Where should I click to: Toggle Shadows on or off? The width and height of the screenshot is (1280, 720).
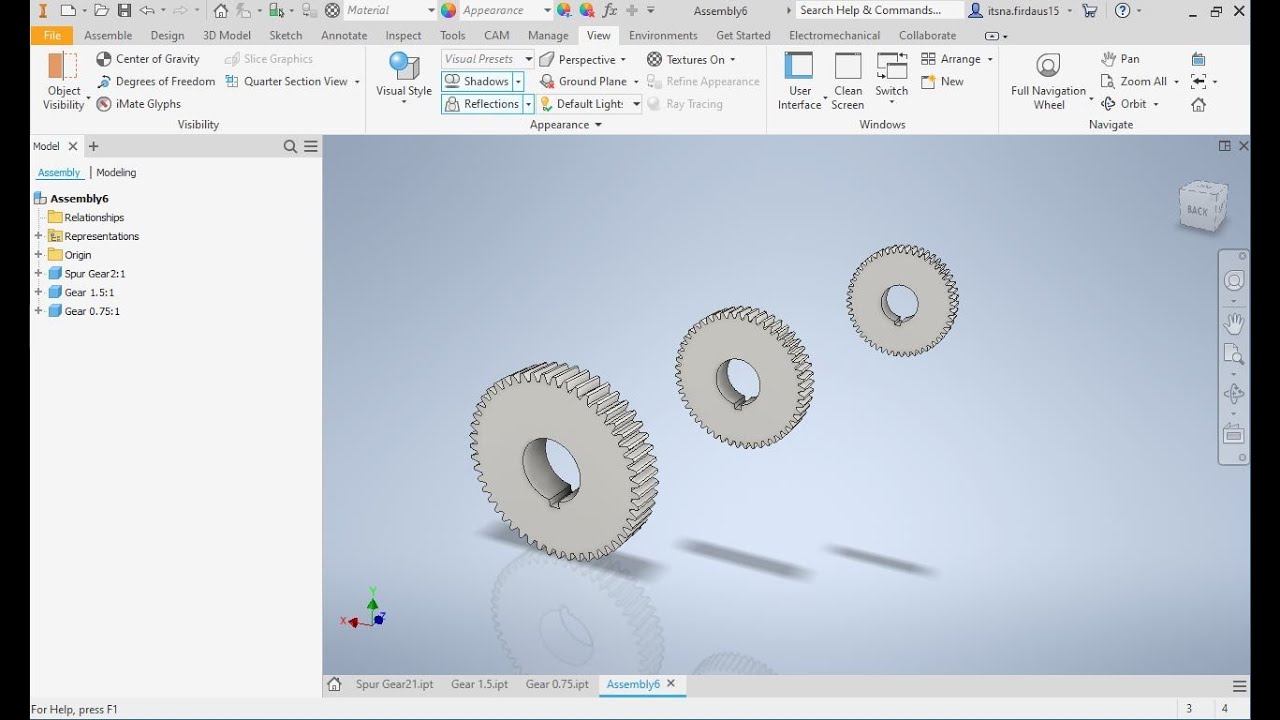click(476, 81)
